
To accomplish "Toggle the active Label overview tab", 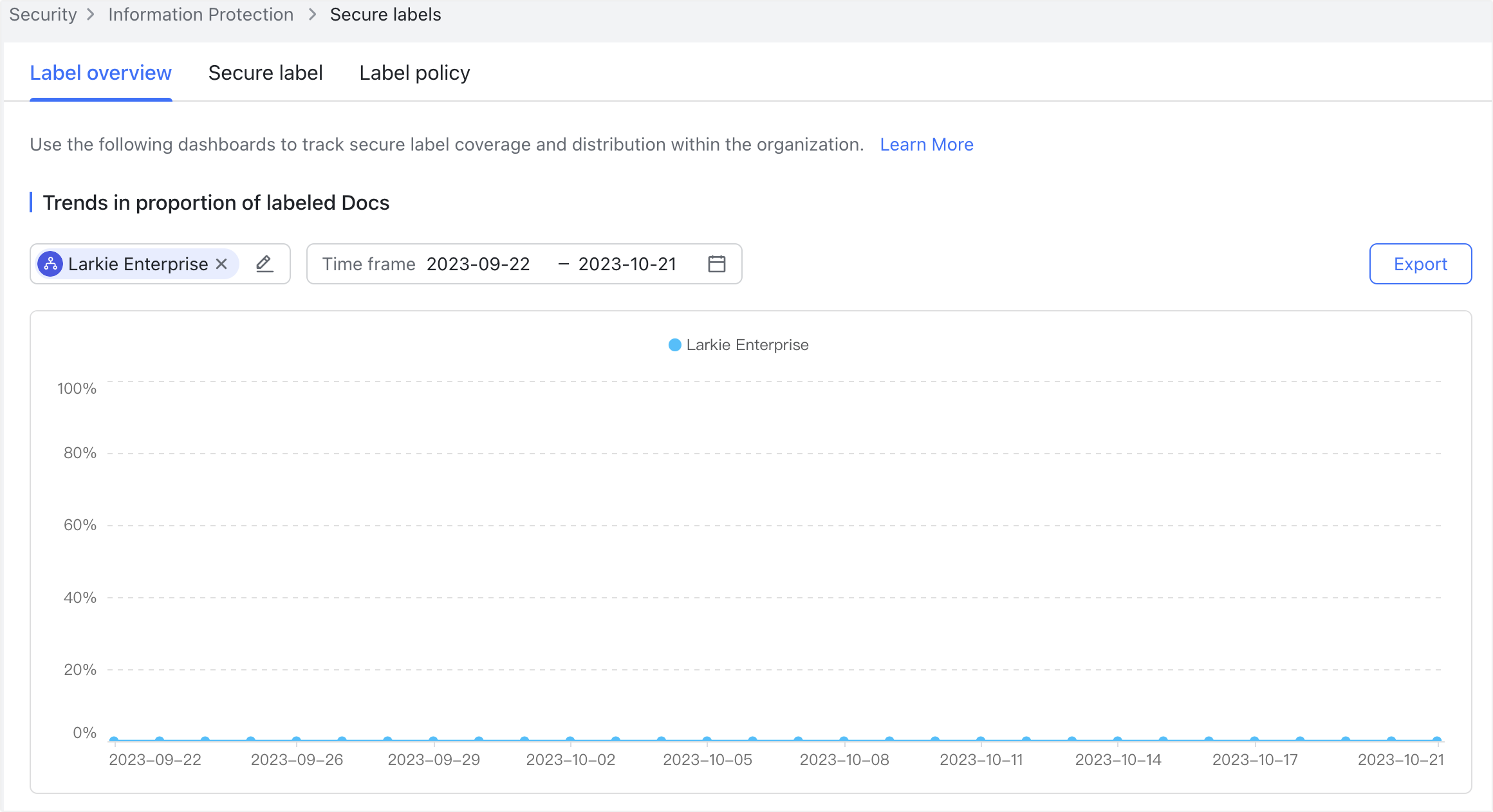I will pos(101,73).
